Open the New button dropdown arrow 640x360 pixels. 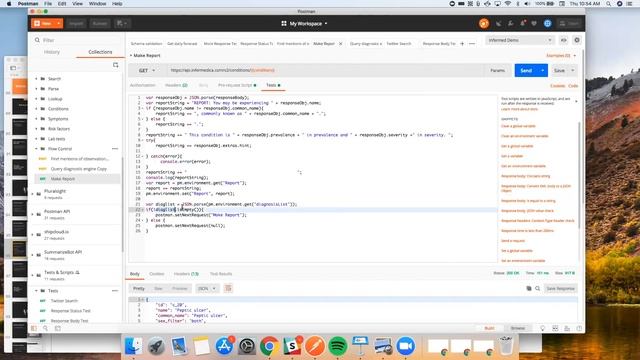pos(59,23)
